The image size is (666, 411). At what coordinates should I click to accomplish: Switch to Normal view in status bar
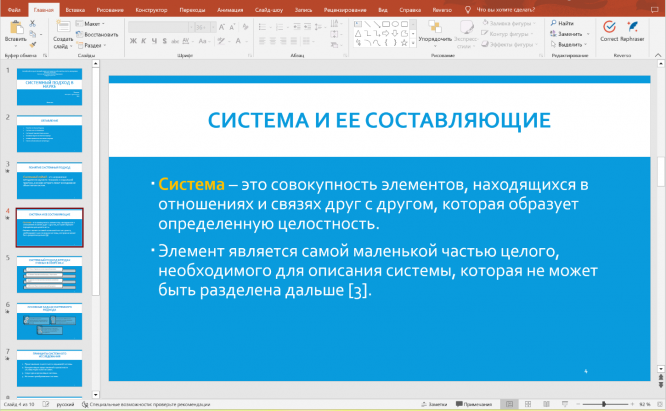point(512,404)
